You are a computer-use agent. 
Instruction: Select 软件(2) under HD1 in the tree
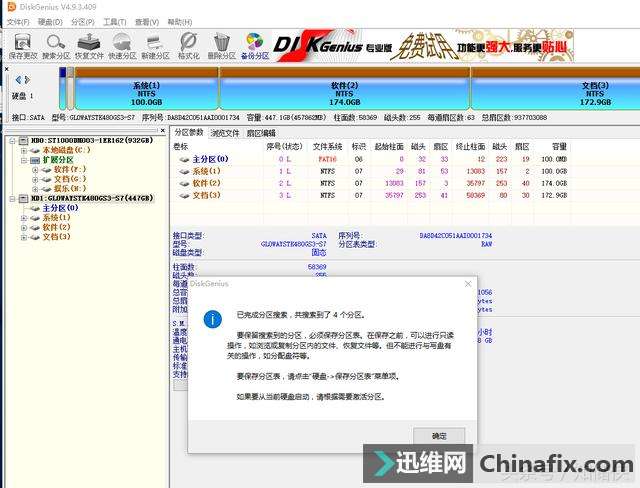56,227
